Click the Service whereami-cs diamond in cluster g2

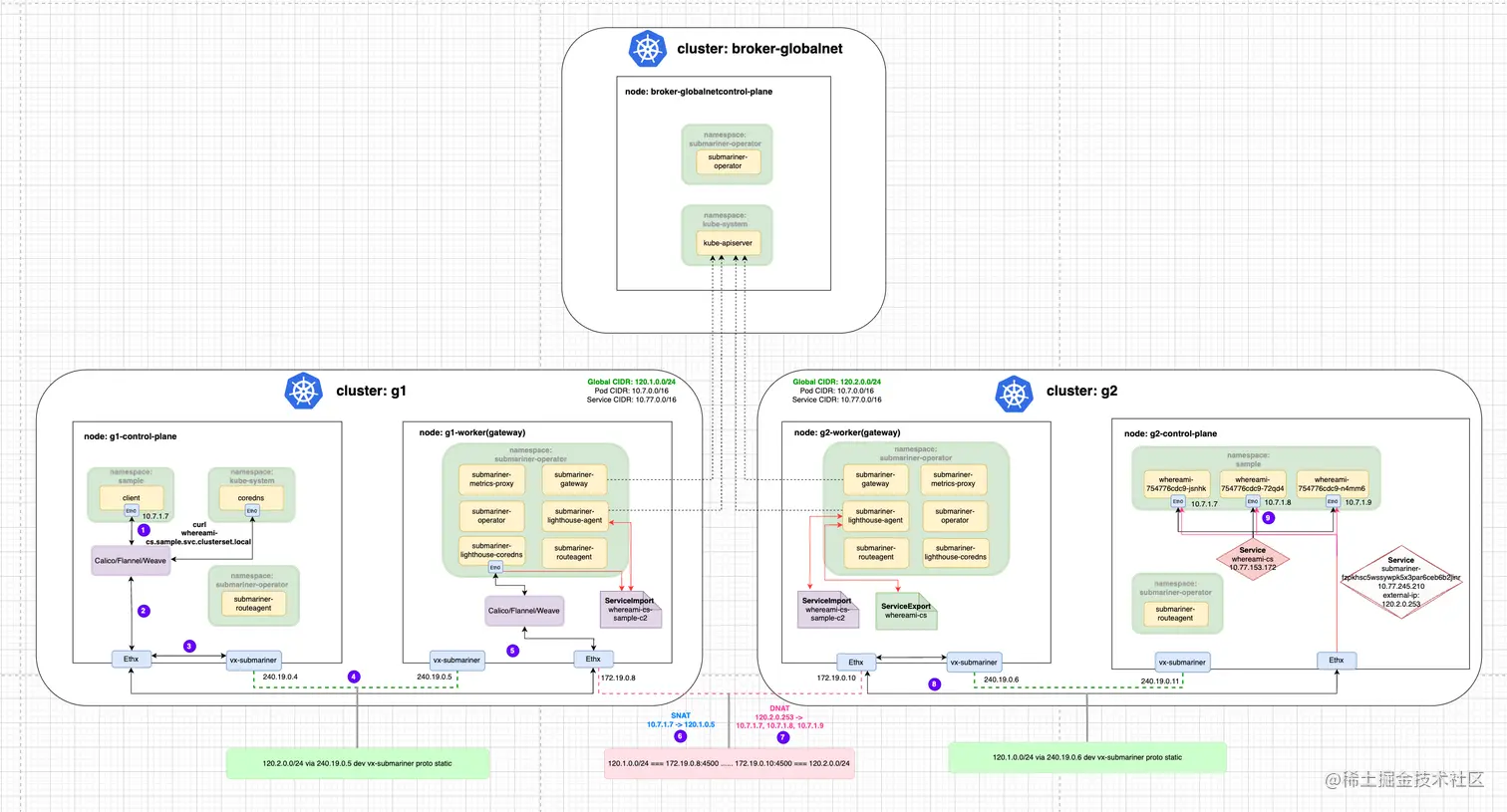point(1252,559)
